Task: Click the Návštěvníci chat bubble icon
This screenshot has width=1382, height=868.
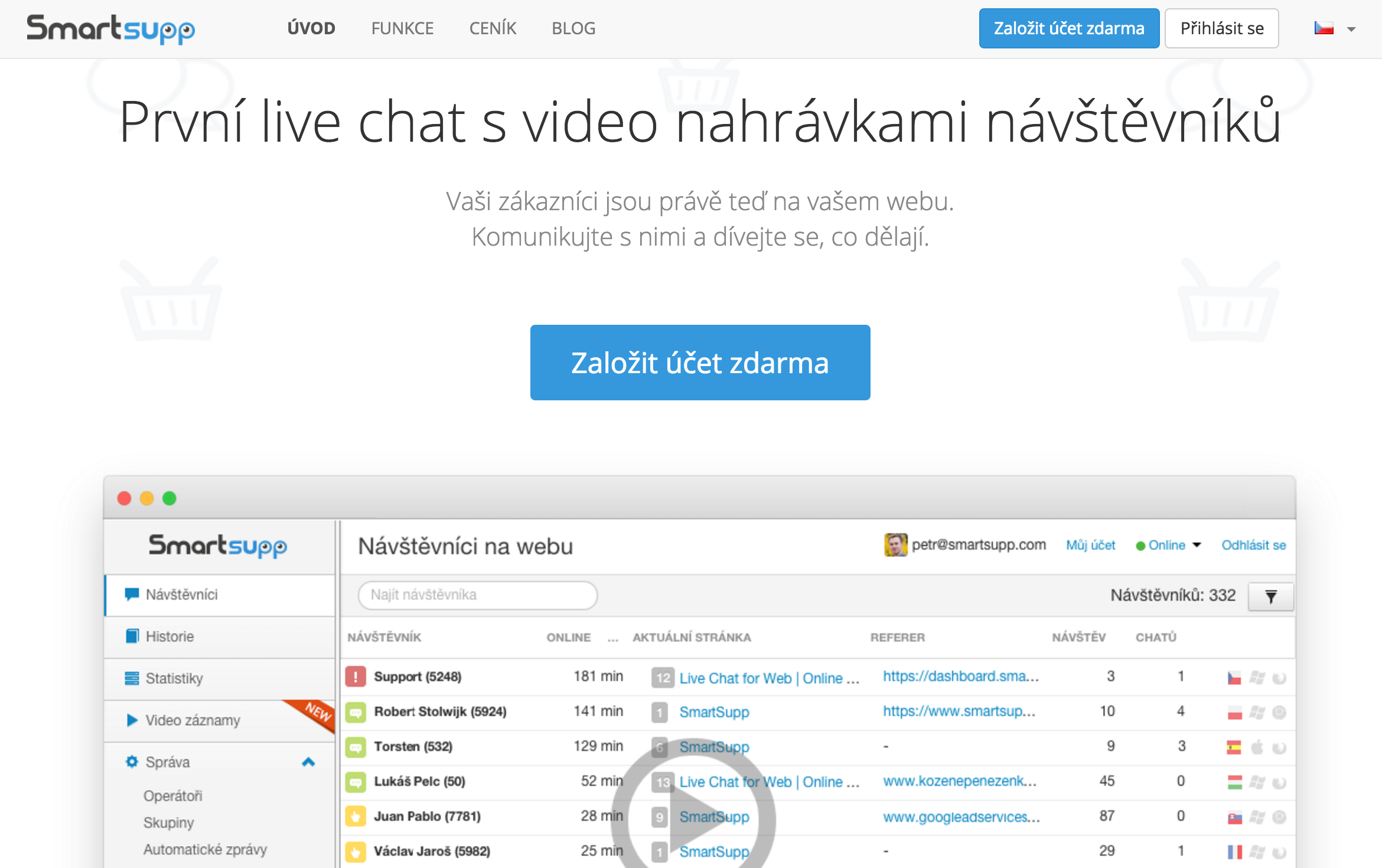Action: [x=132, y=595]
